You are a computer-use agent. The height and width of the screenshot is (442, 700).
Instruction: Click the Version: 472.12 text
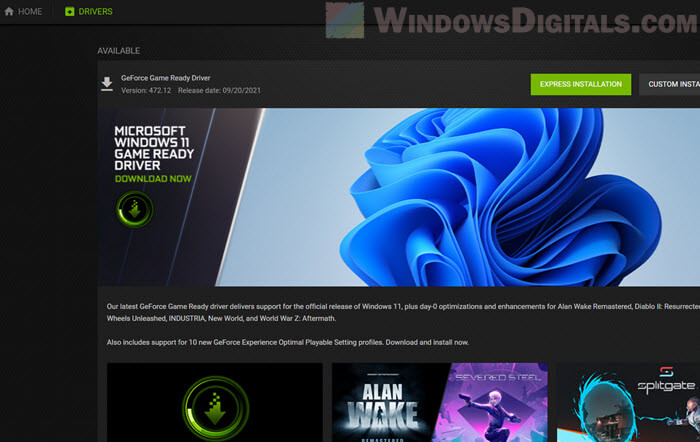click(x=146, y=91)
